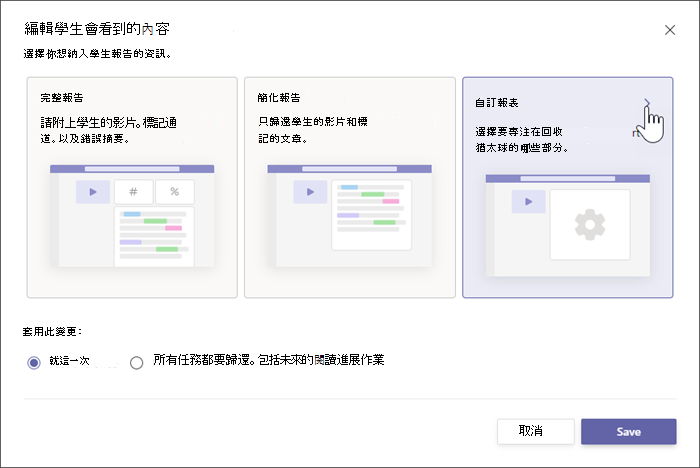The height and width of the screenshot is (468, 700).
Task: Select the 就這一次 radio button
Action: [x=34, y=362]
